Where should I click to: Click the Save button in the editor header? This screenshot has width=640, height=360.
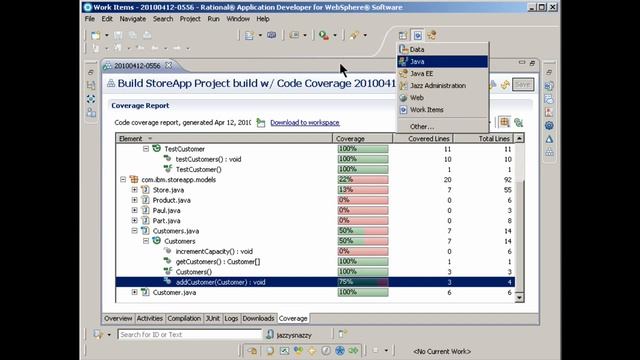point(523,84)
